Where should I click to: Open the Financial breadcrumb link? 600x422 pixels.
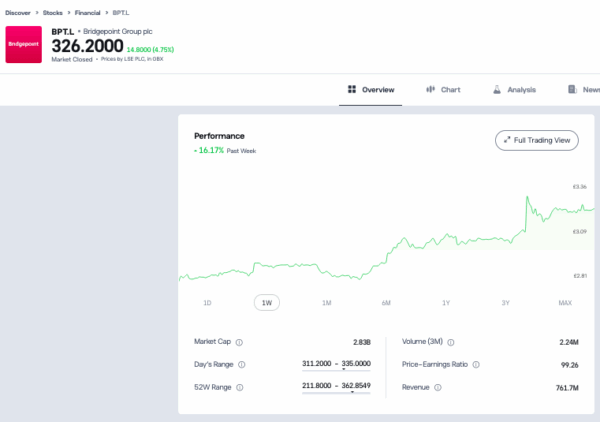coord(87,13)
